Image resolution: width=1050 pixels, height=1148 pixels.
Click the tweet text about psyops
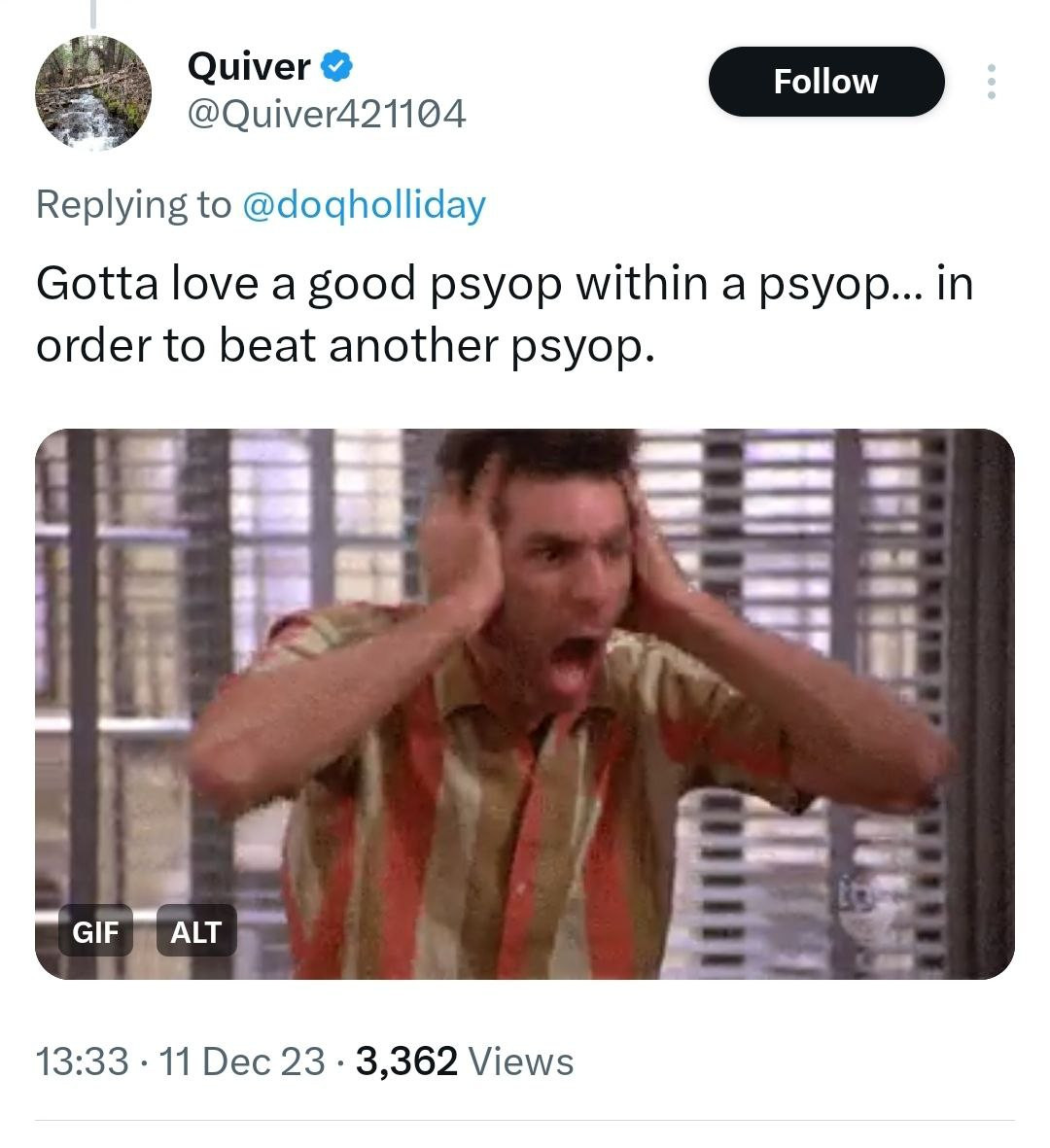505,314
